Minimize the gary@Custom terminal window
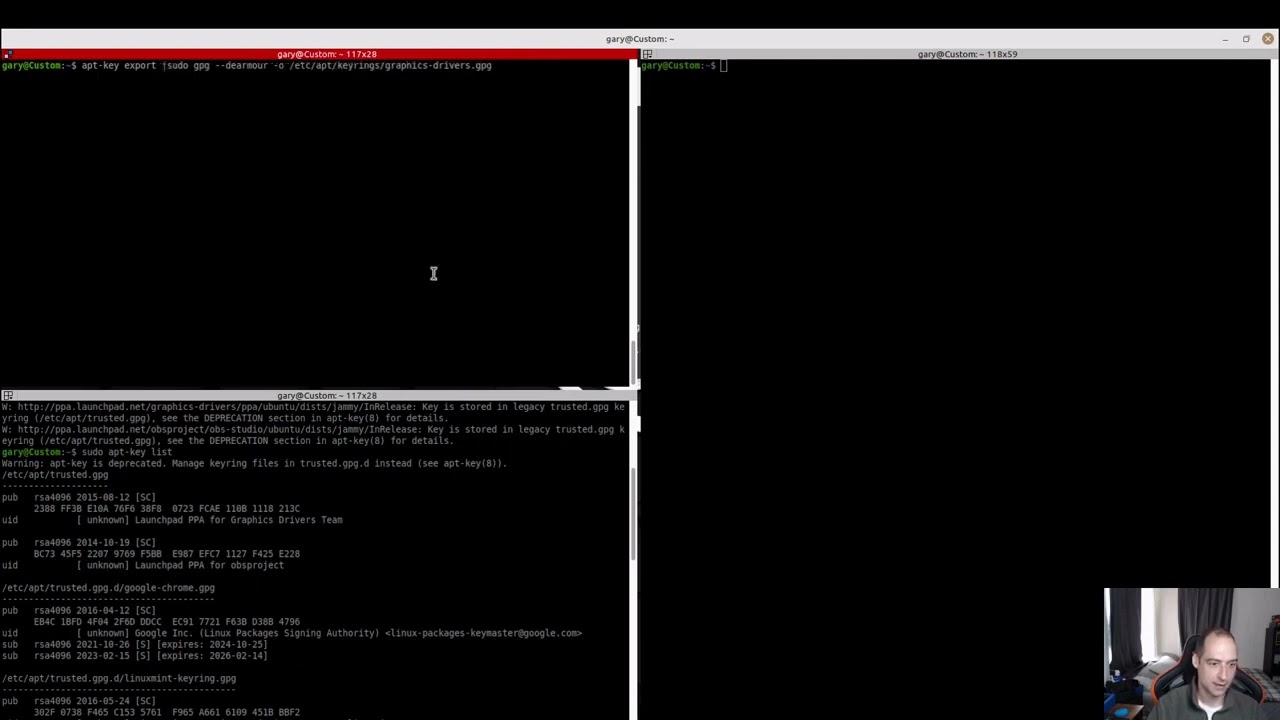The width and height of the screenshot is (1280, 720). click(x=1225, y=39)
